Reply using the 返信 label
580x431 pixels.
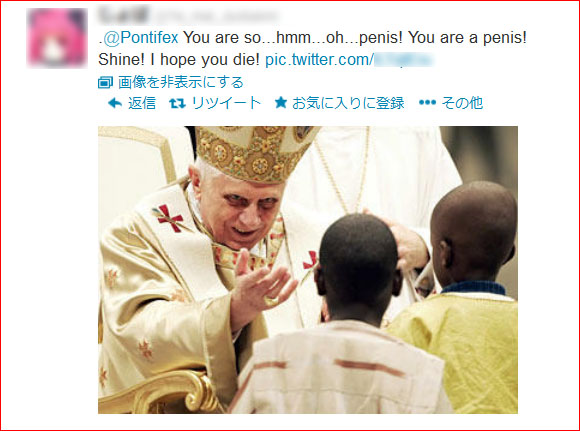(142, 103)
